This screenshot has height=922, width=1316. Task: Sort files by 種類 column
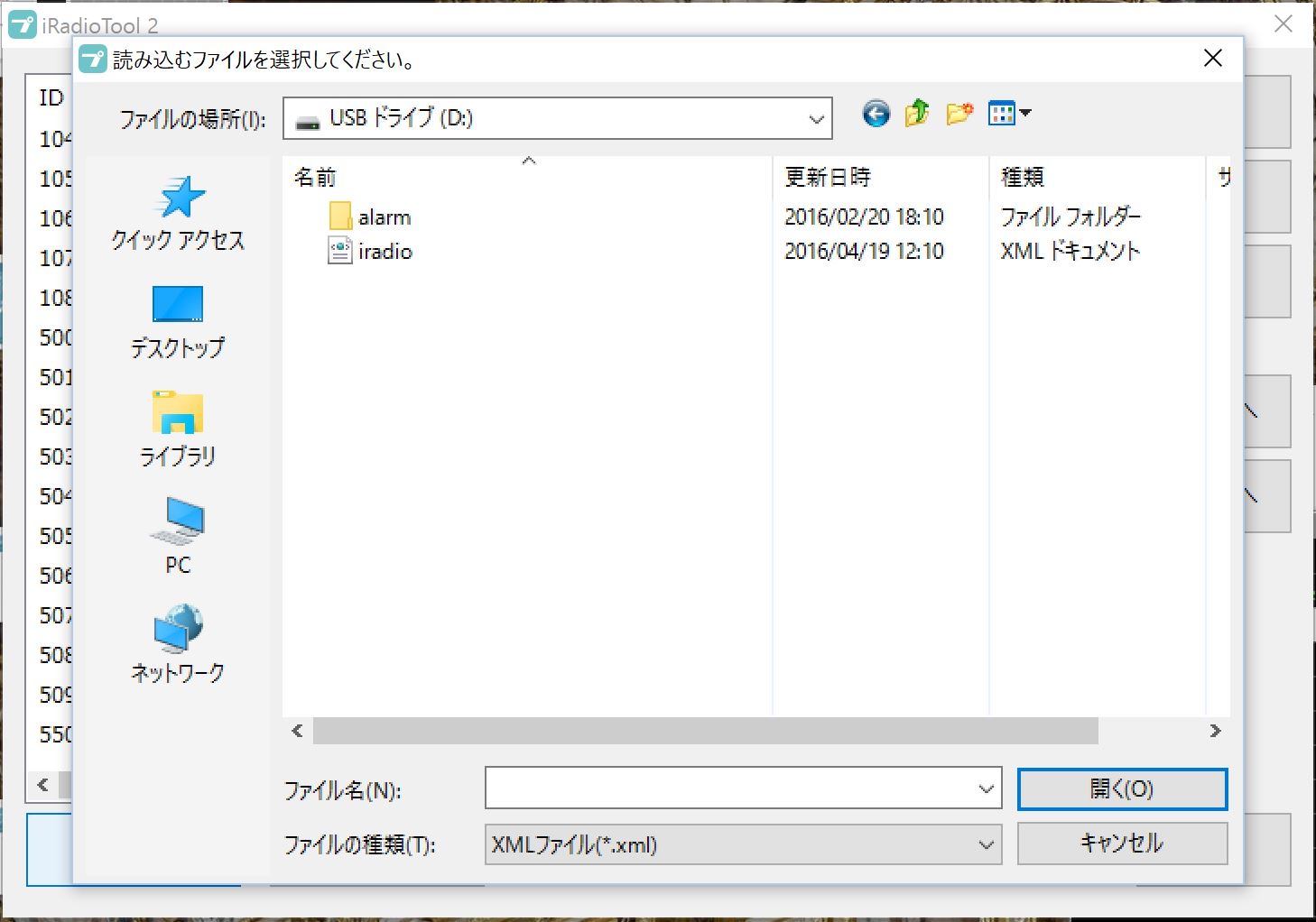[1098, 177]
